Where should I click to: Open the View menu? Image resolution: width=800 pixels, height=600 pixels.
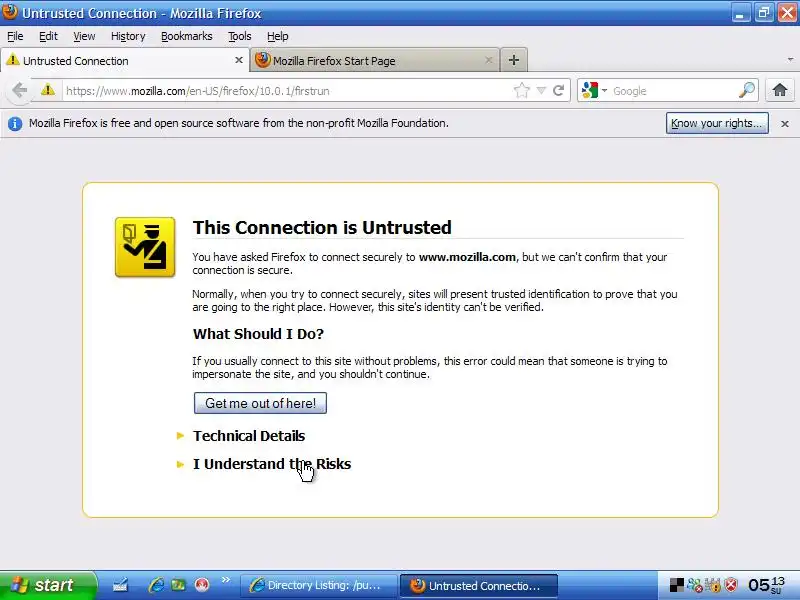click(84, 36)
